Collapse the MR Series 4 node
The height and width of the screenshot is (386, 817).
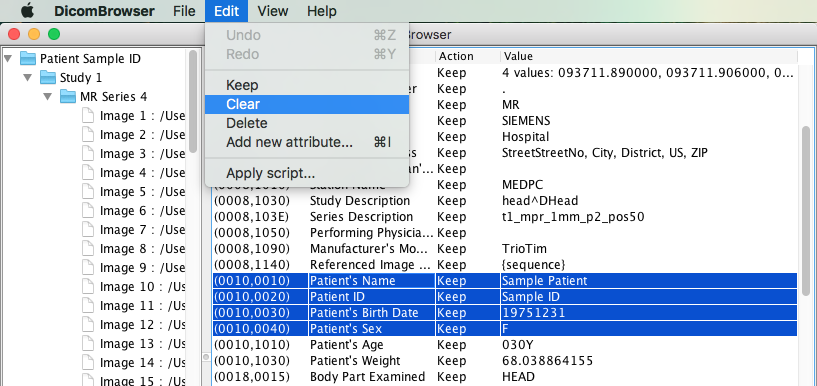(x=48, y=96)
